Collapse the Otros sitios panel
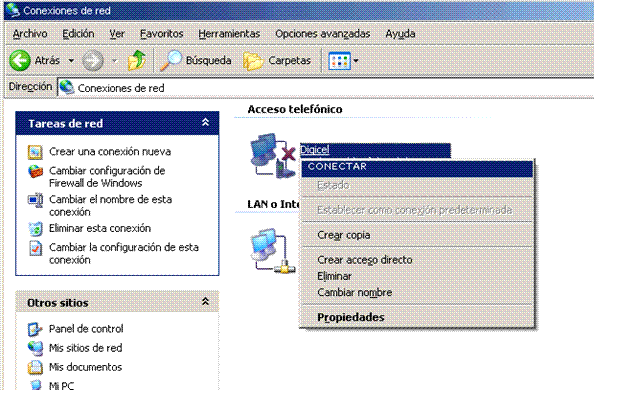This screenshot has height=400, width=640. click(x=205, y=302)
